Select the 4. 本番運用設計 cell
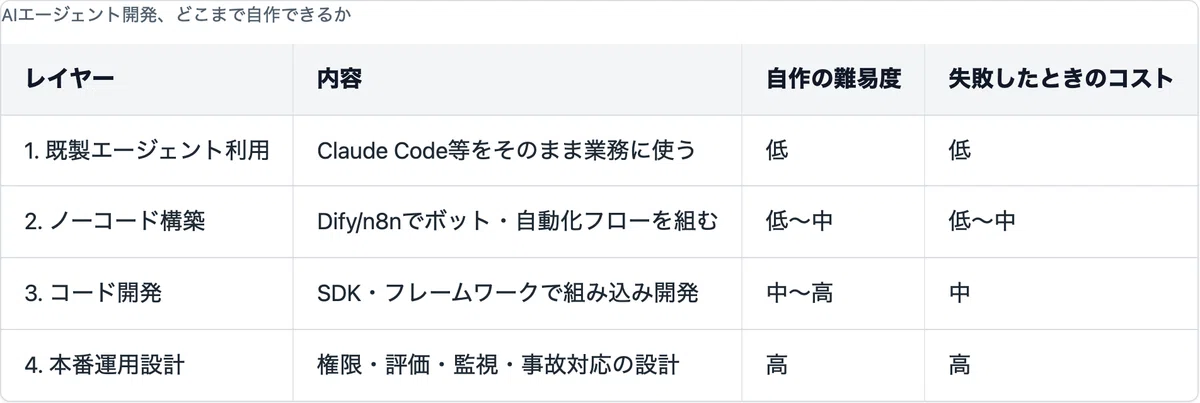Image resolution: width=1200 pixels, height=403 pixels. coord(147,365)
